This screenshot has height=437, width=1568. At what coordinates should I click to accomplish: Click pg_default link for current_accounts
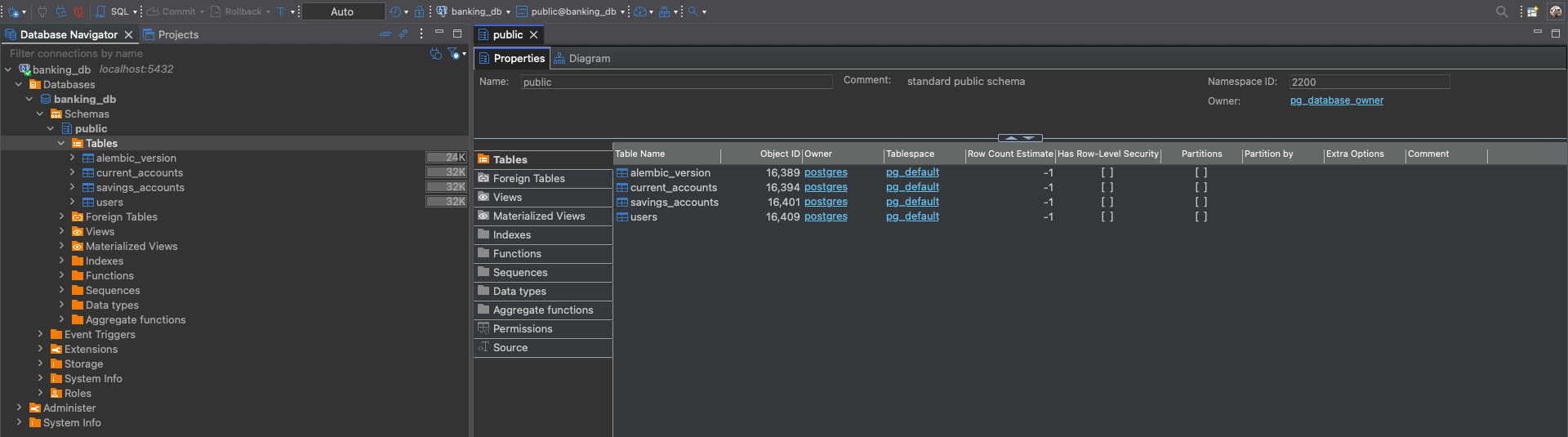coord(912,187)
